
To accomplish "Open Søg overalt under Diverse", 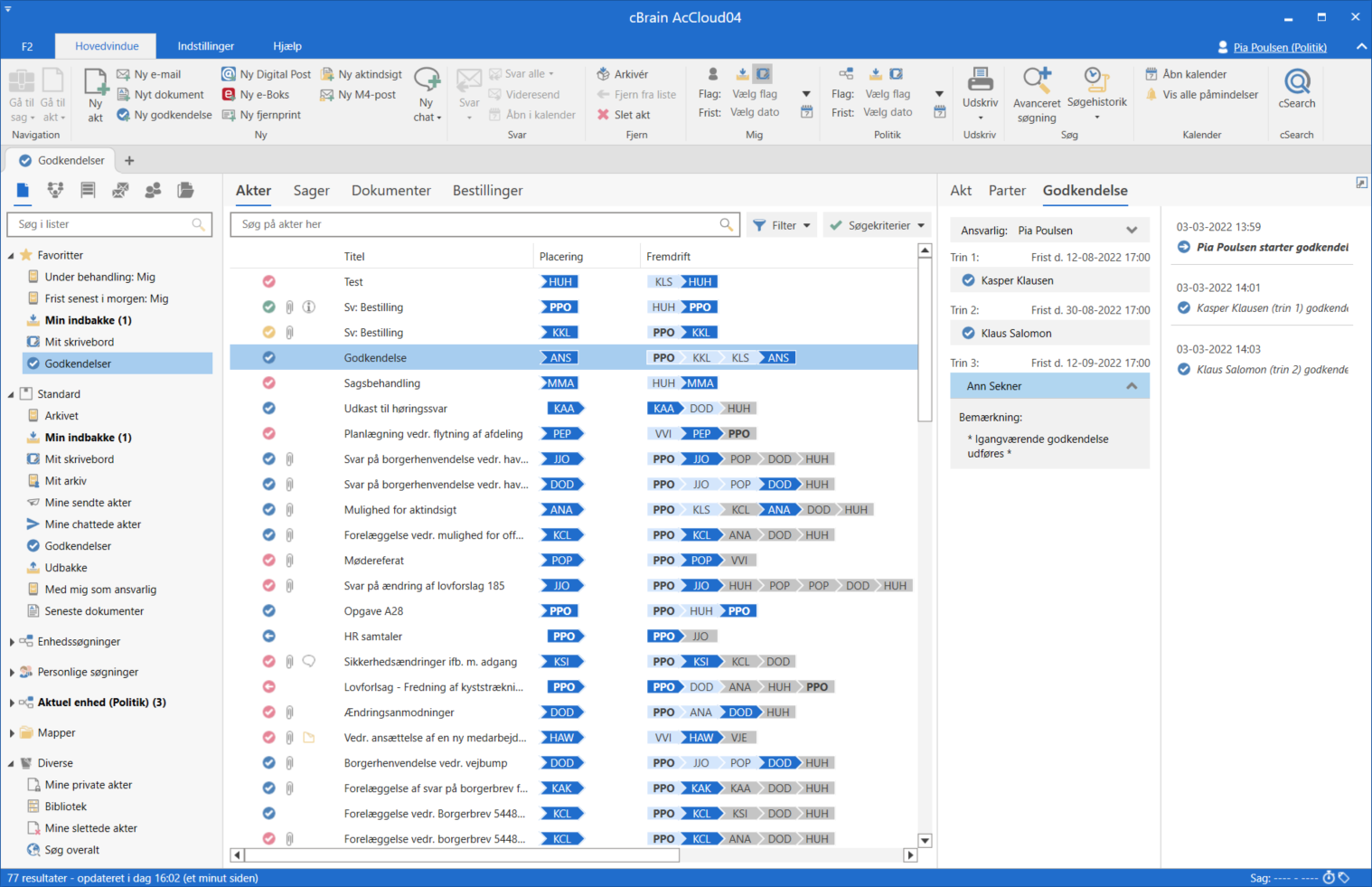I will pyautogui.click(x=71, y=850).
